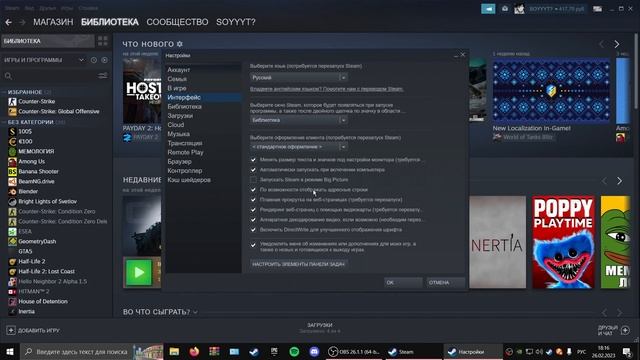The image size is (640, 360).
Task: Click the help translate Steam link
Action: (327, 89)
